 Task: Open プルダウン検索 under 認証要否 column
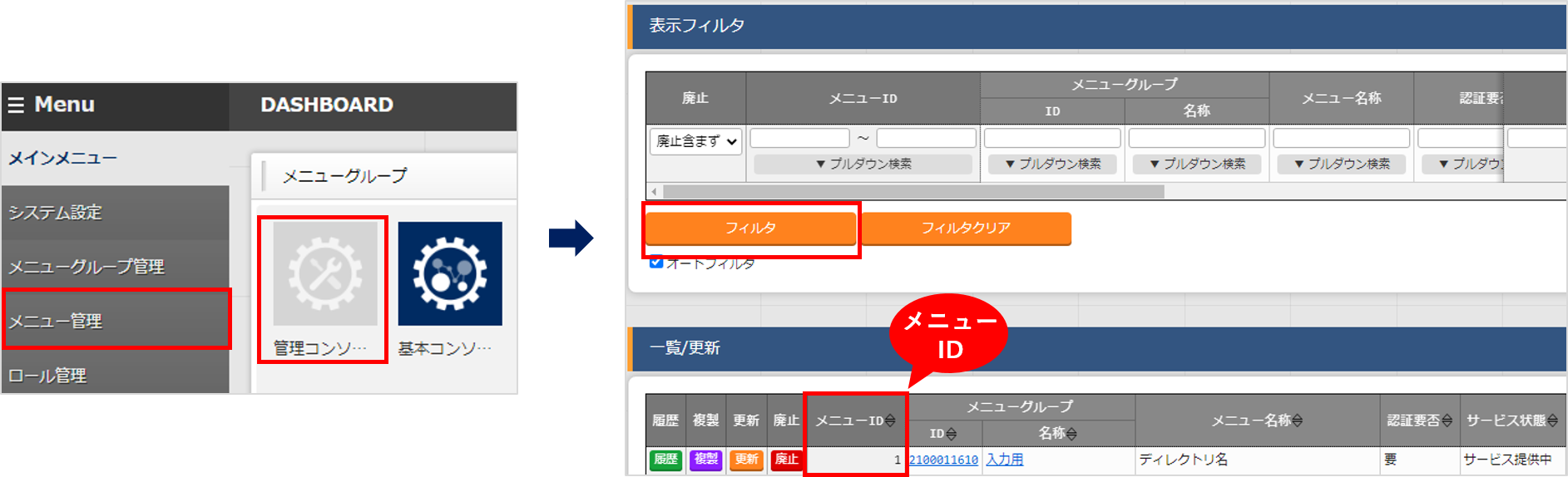(1462, 164)
